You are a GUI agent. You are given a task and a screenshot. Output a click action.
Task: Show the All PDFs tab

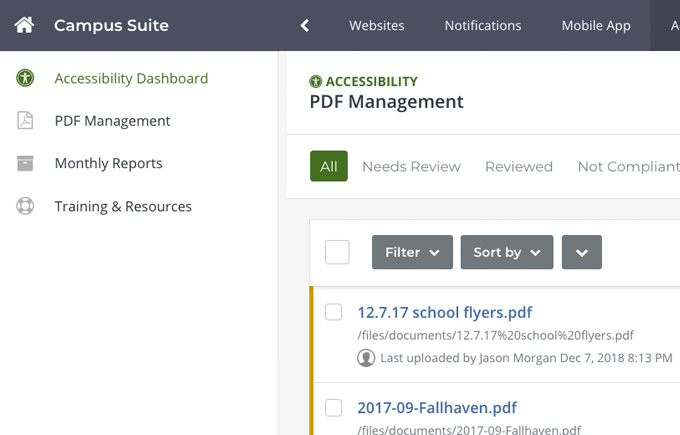point(328,167)
